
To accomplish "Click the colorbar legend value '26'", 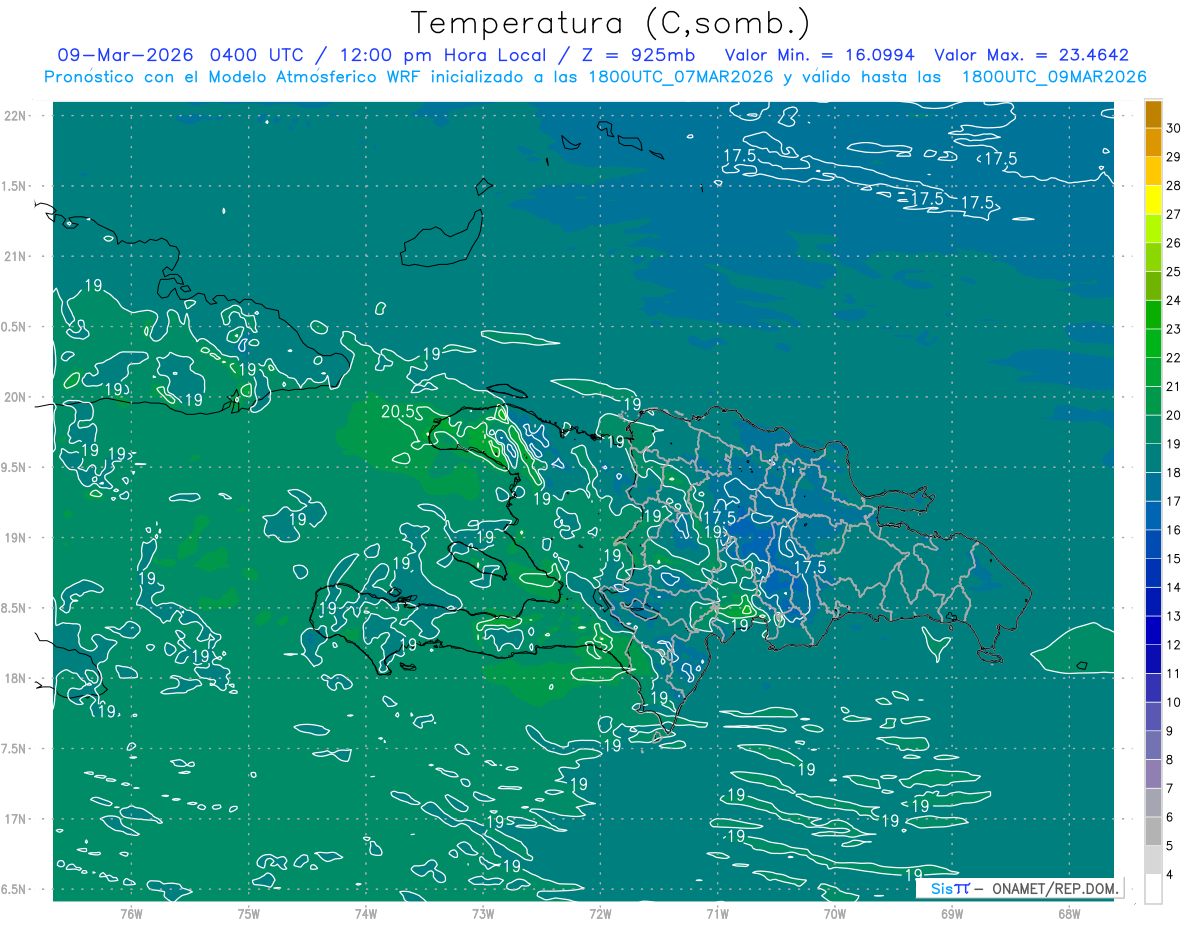I will pos(1174,243).
